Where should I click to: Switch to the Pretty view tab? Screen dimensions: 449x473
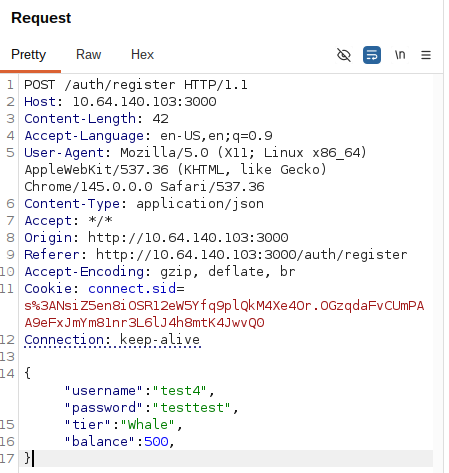[x=29, y=55]
